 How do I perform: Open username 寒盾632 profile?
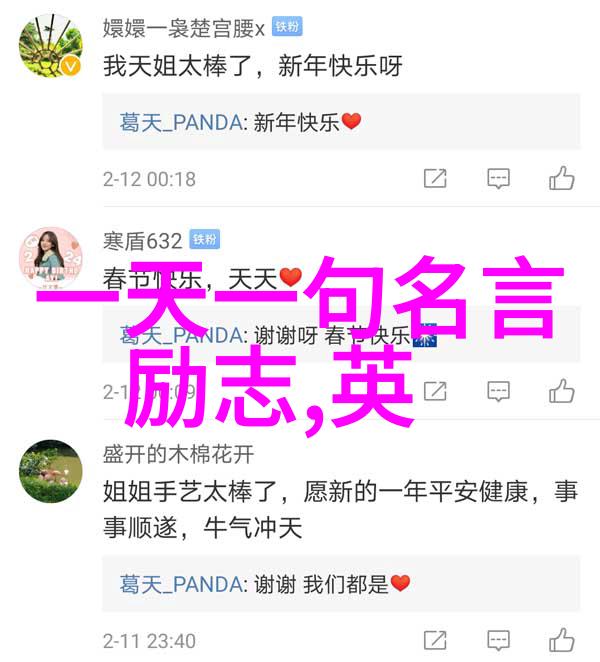143,241
